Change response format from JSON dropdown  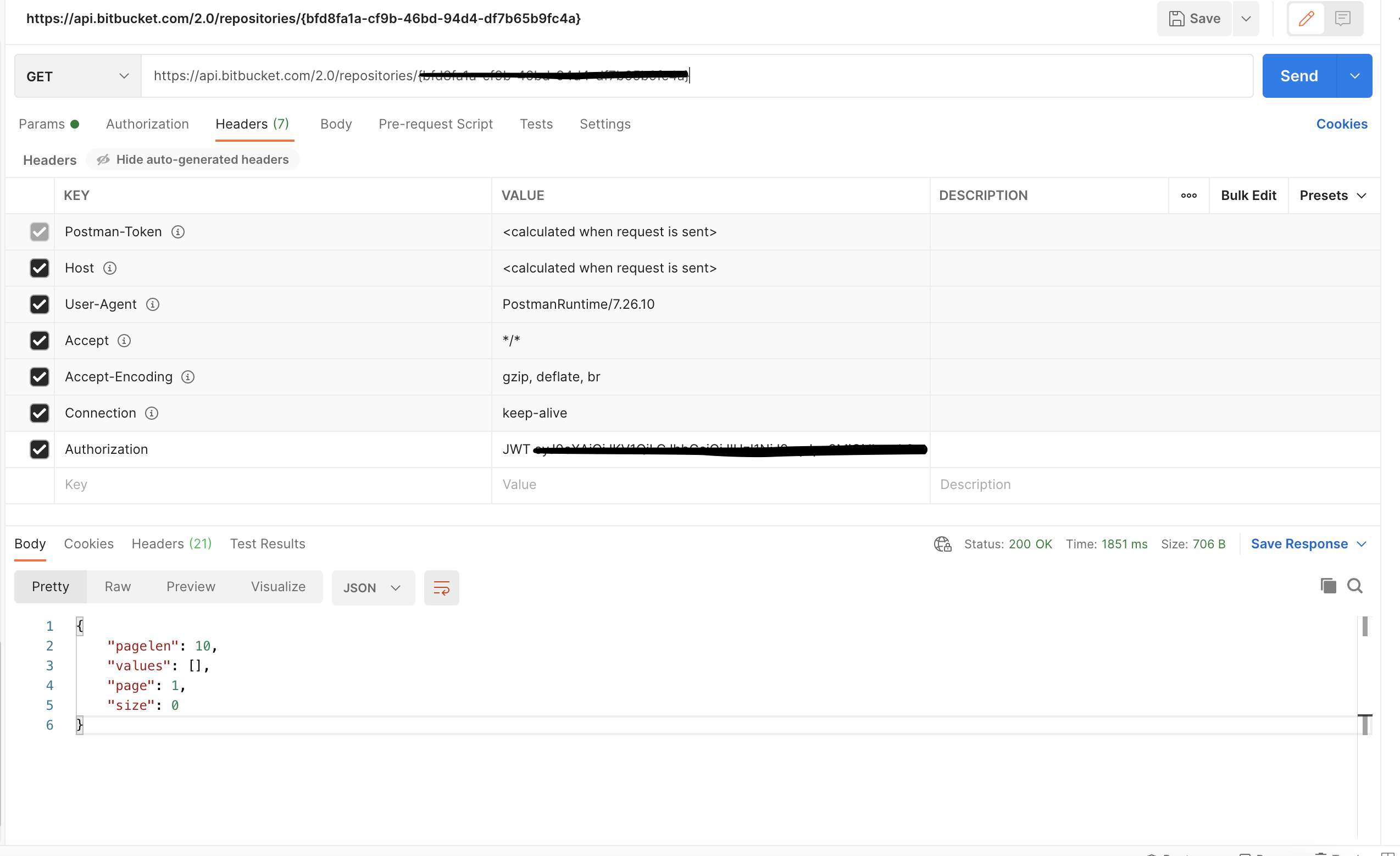pos(373,588)
